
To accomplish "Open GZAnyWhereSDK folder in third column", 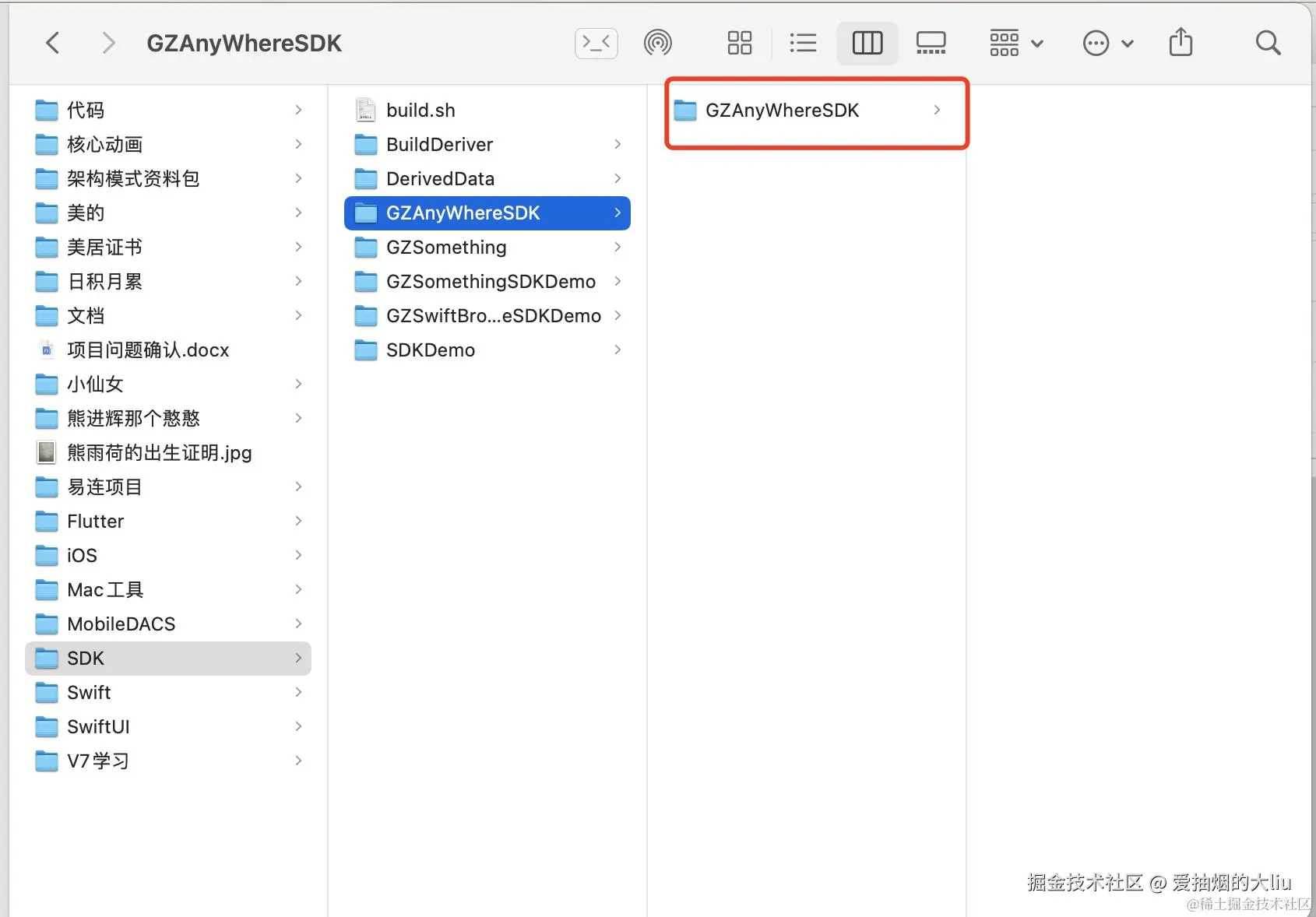I will [x=807, y=111].
